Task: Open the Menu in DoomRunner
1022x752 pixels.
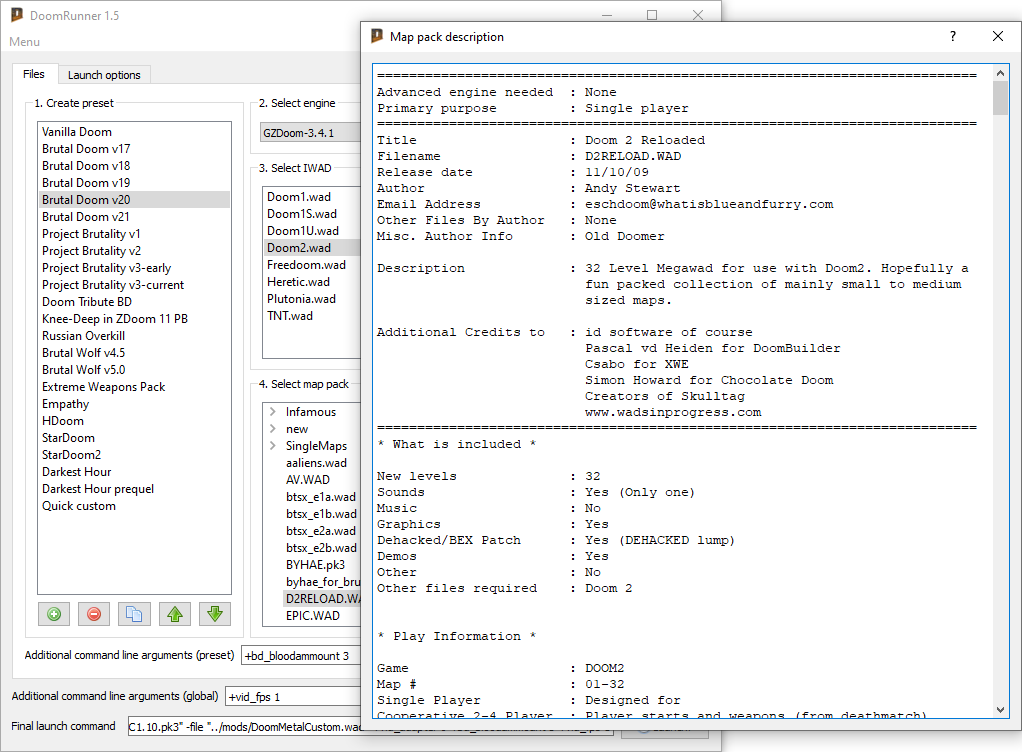Action: tap(25, 42)
